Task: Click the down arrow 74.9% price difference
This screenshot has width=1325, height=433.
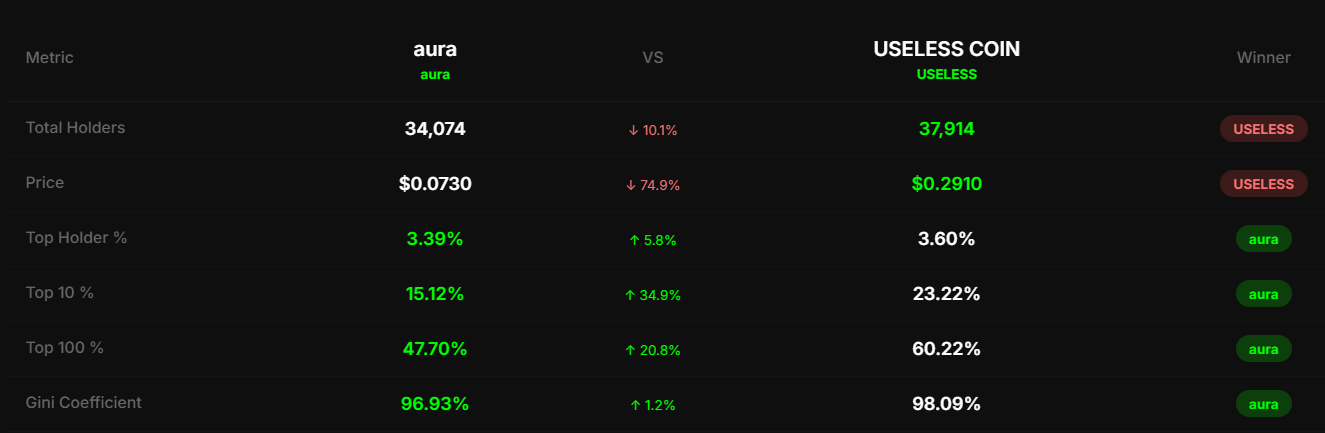Action: 652,185
